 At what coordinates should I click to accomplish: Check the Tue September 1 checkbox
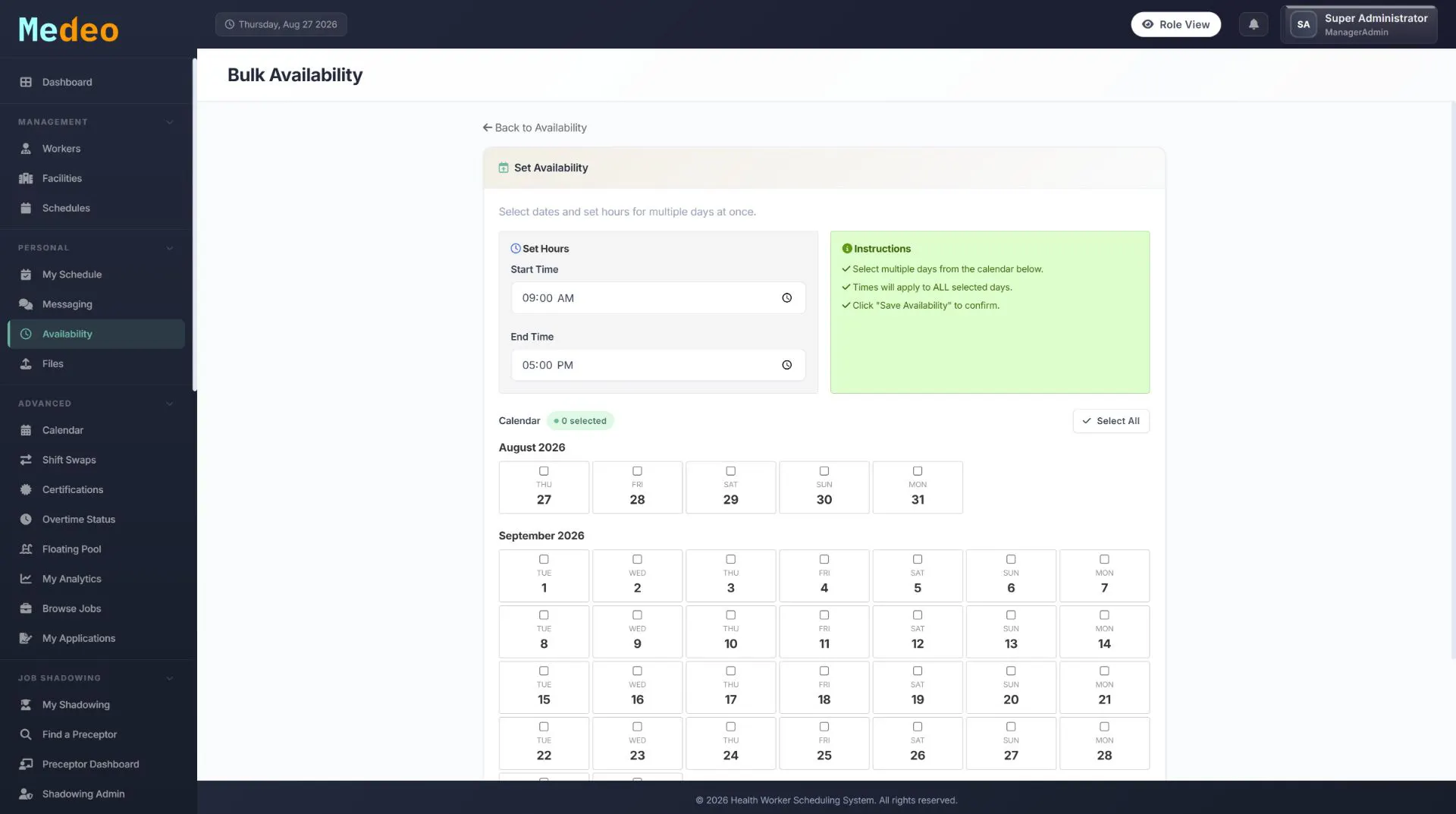tap(544, 559)
